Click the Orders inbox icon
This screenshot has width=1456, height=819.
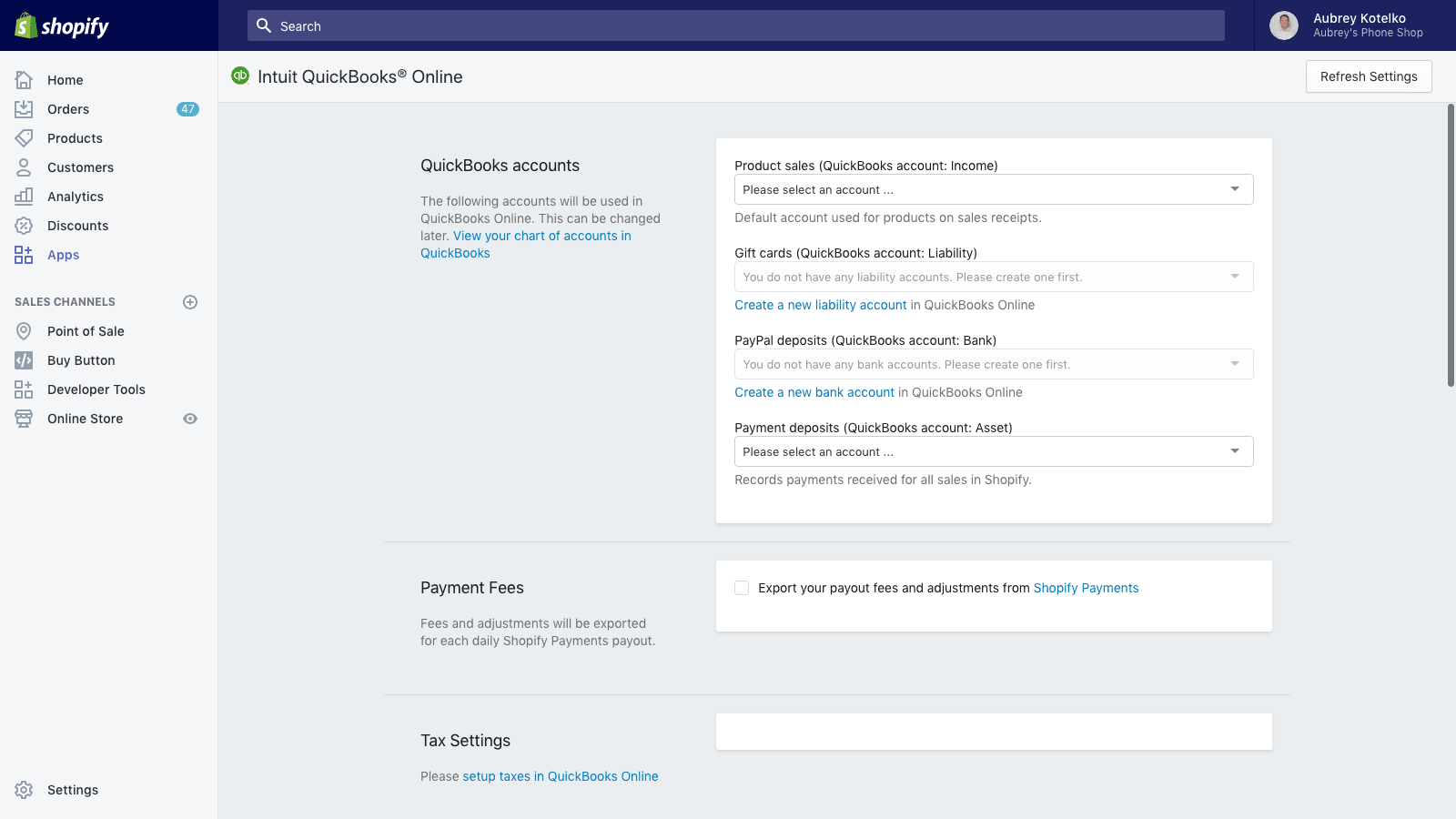click(25, 109)
